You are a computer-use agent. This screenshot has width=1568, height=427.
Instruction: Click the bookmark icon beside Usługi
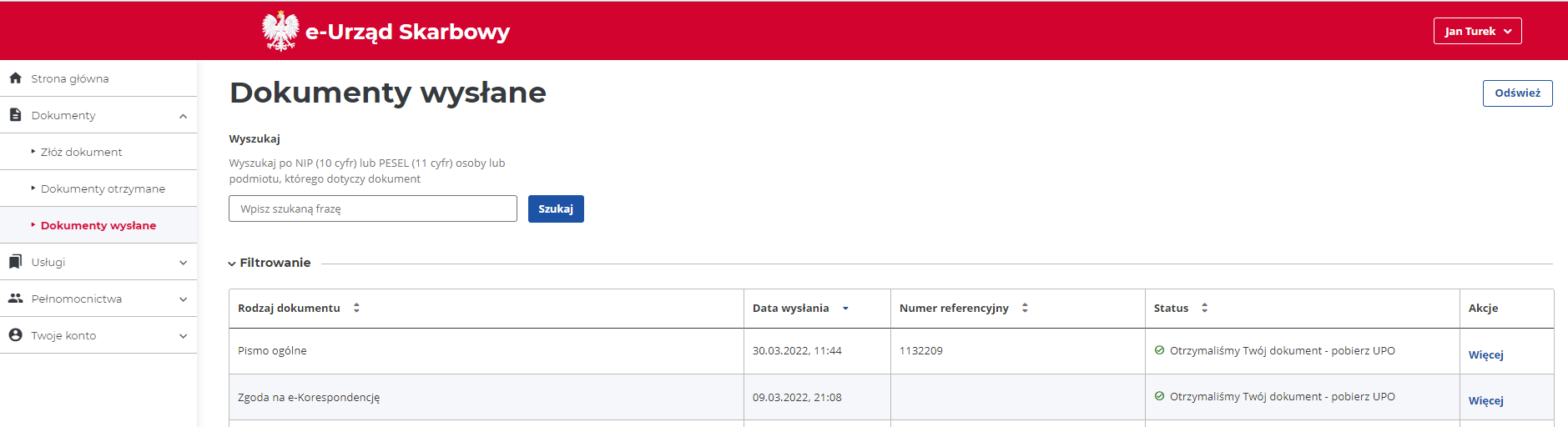(15, 261)
